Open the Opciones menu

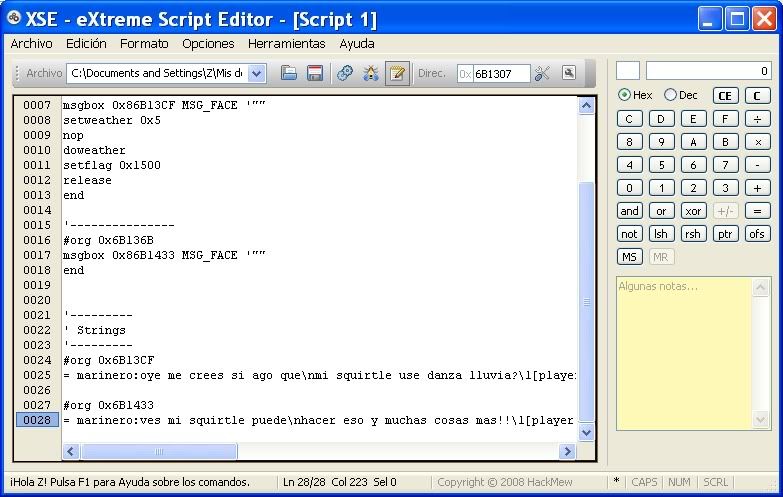click(x=208, y=44)
